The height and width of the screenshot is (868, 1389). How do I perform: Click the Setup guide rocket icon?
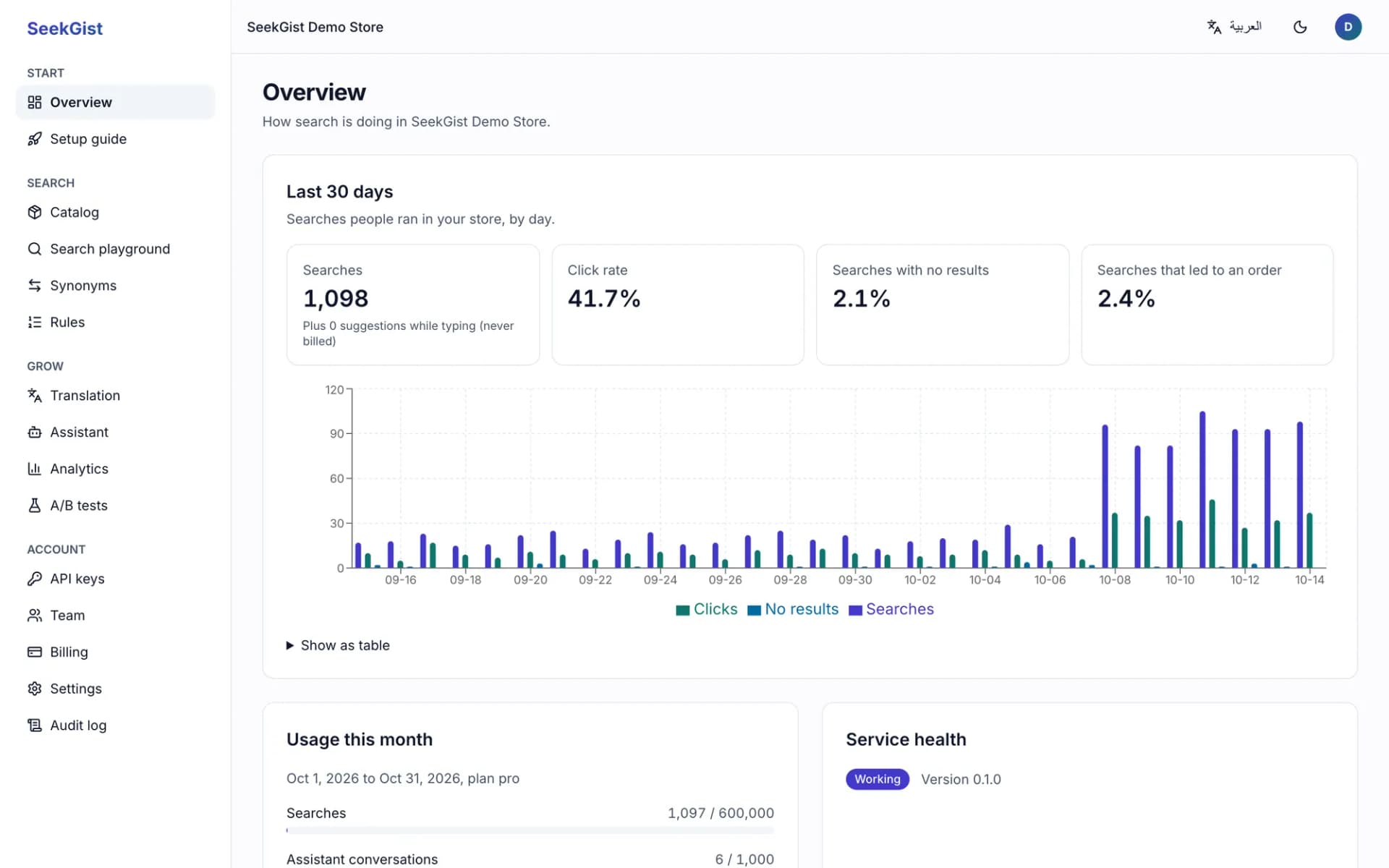pyautogui.click(x=34, y=139)
